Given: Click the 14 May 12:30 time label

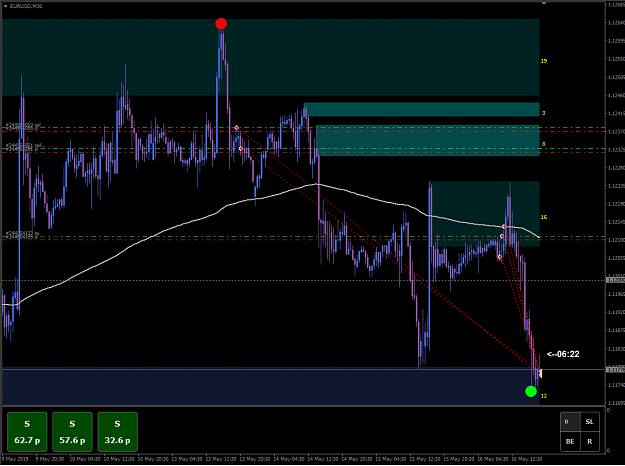Looking at the screenshot, I should [322, 459].
